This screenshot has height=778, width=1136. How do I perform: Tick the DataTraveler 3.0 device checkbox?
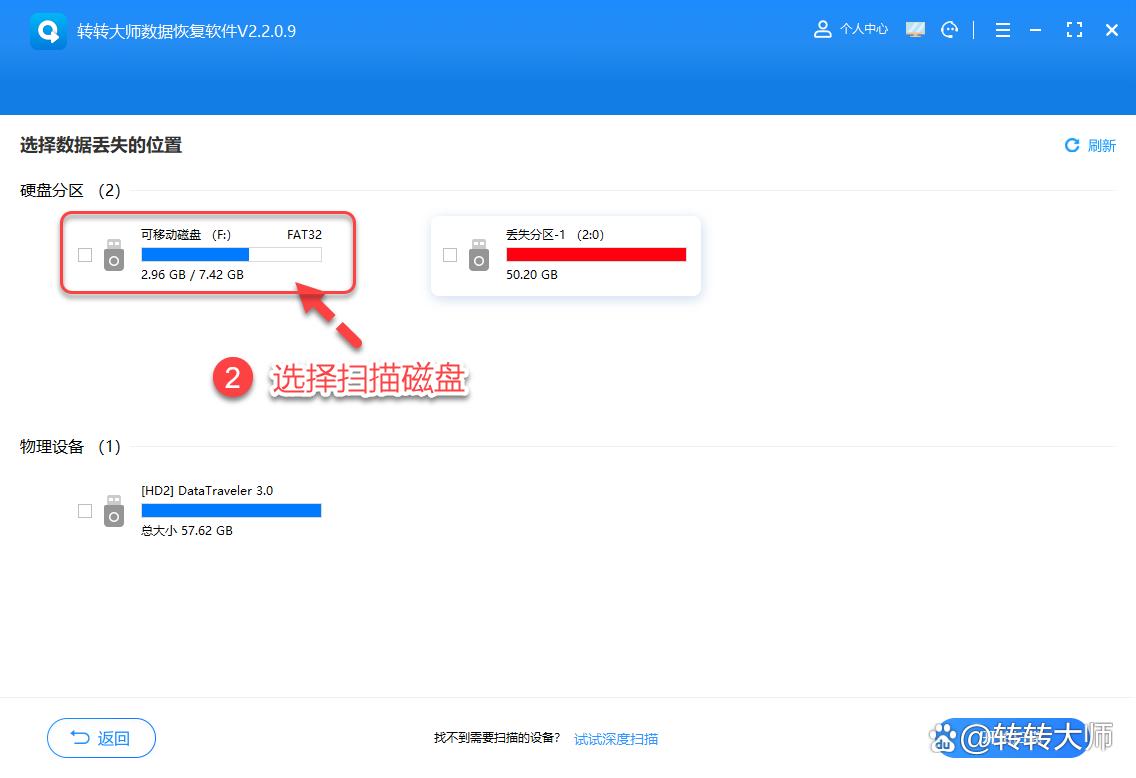(x=85, y=511)
